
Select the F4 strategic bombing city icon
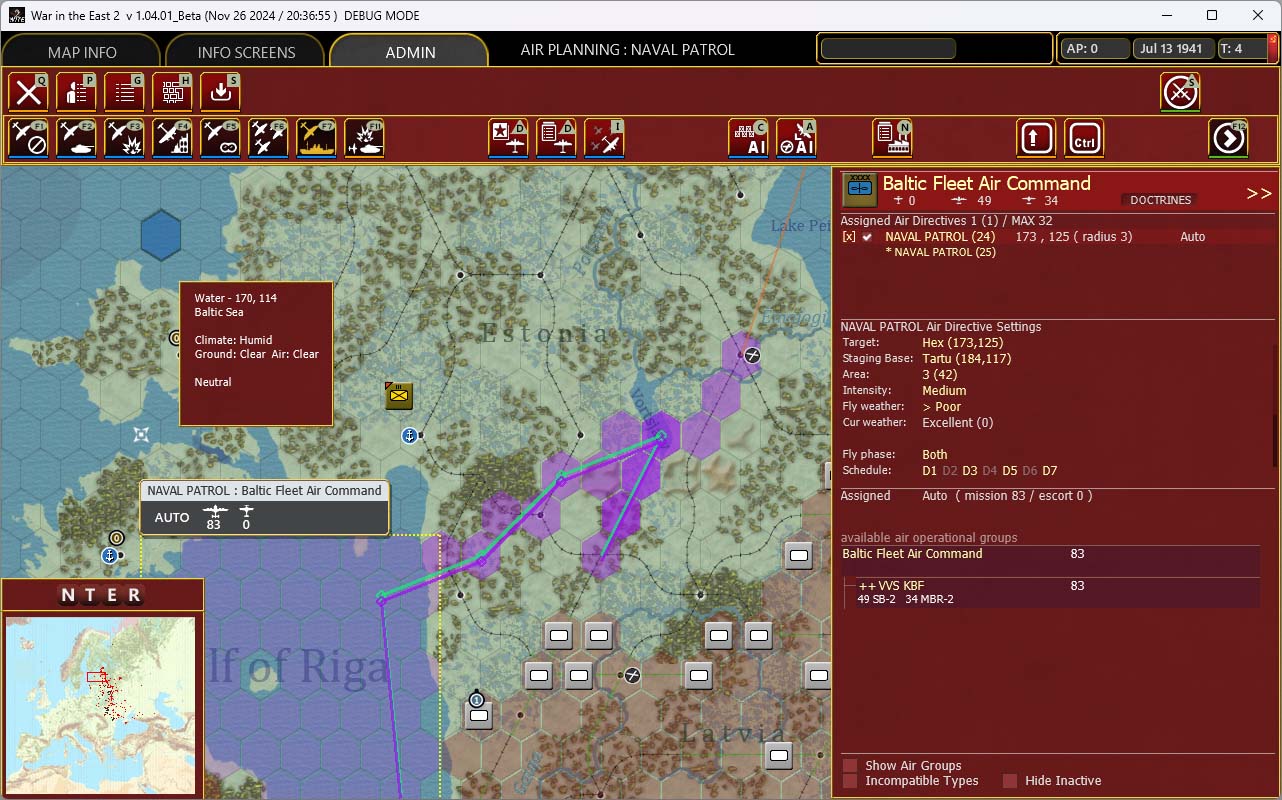coord(172,139)
